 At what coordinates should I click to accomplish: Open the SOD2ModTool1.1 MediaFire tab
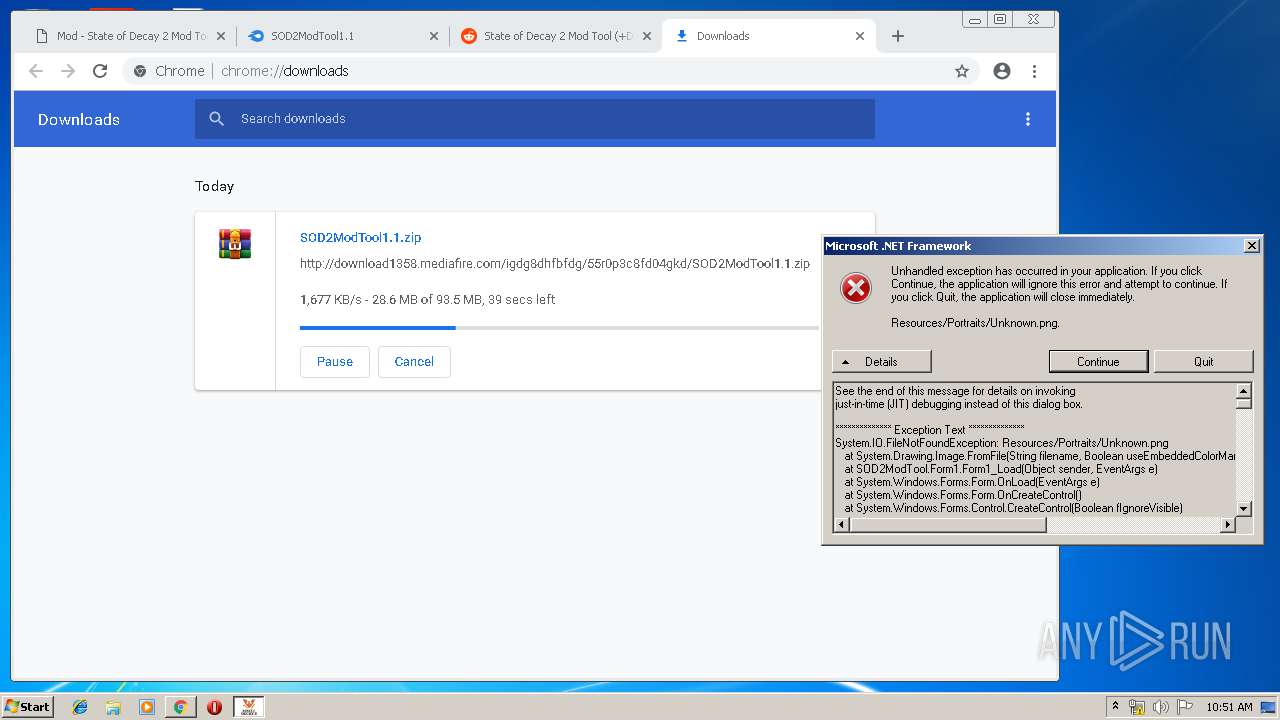tap(341, 36)
